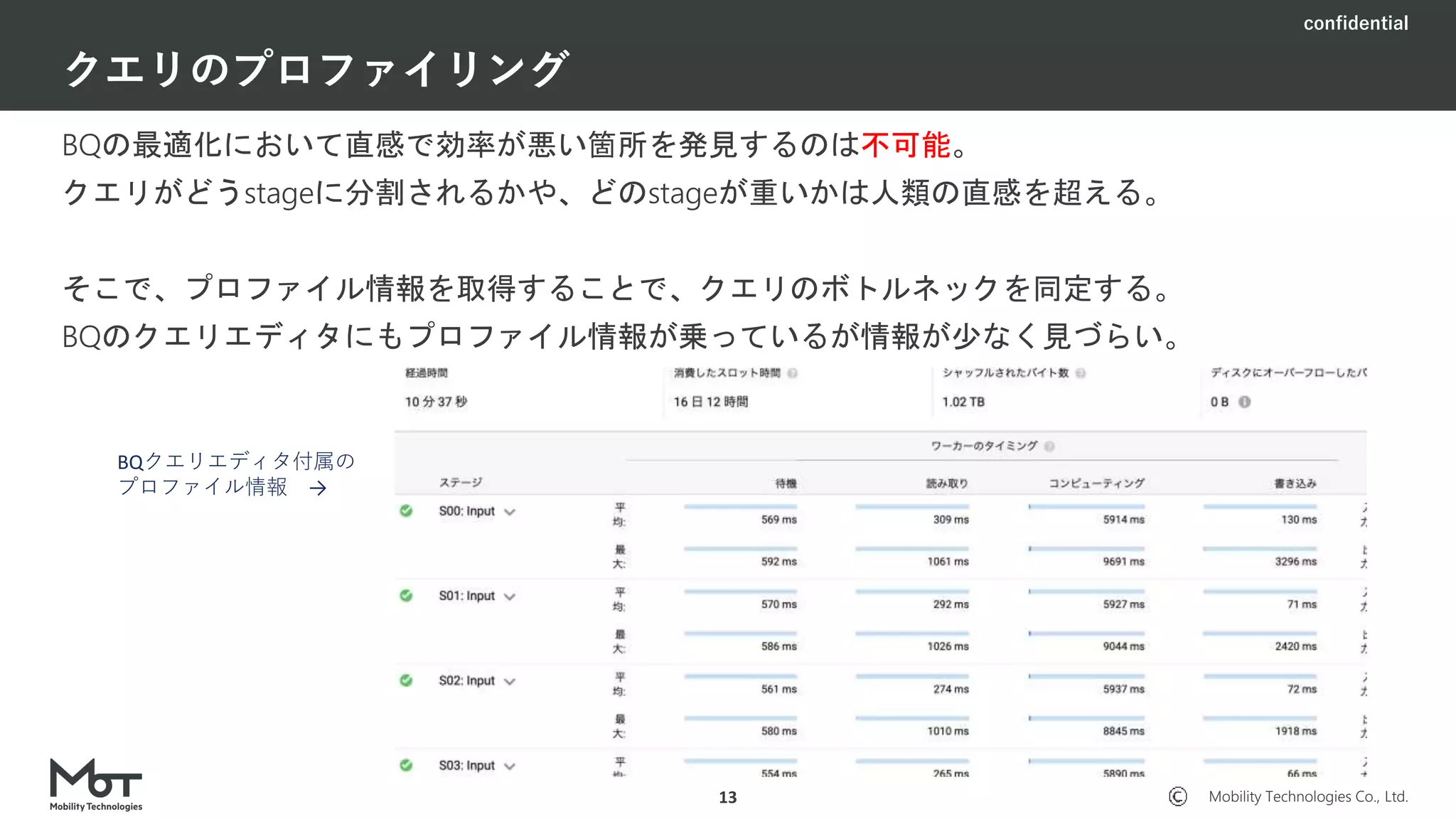
Task: Click the 経過時間 label
Action: [427, 373]
